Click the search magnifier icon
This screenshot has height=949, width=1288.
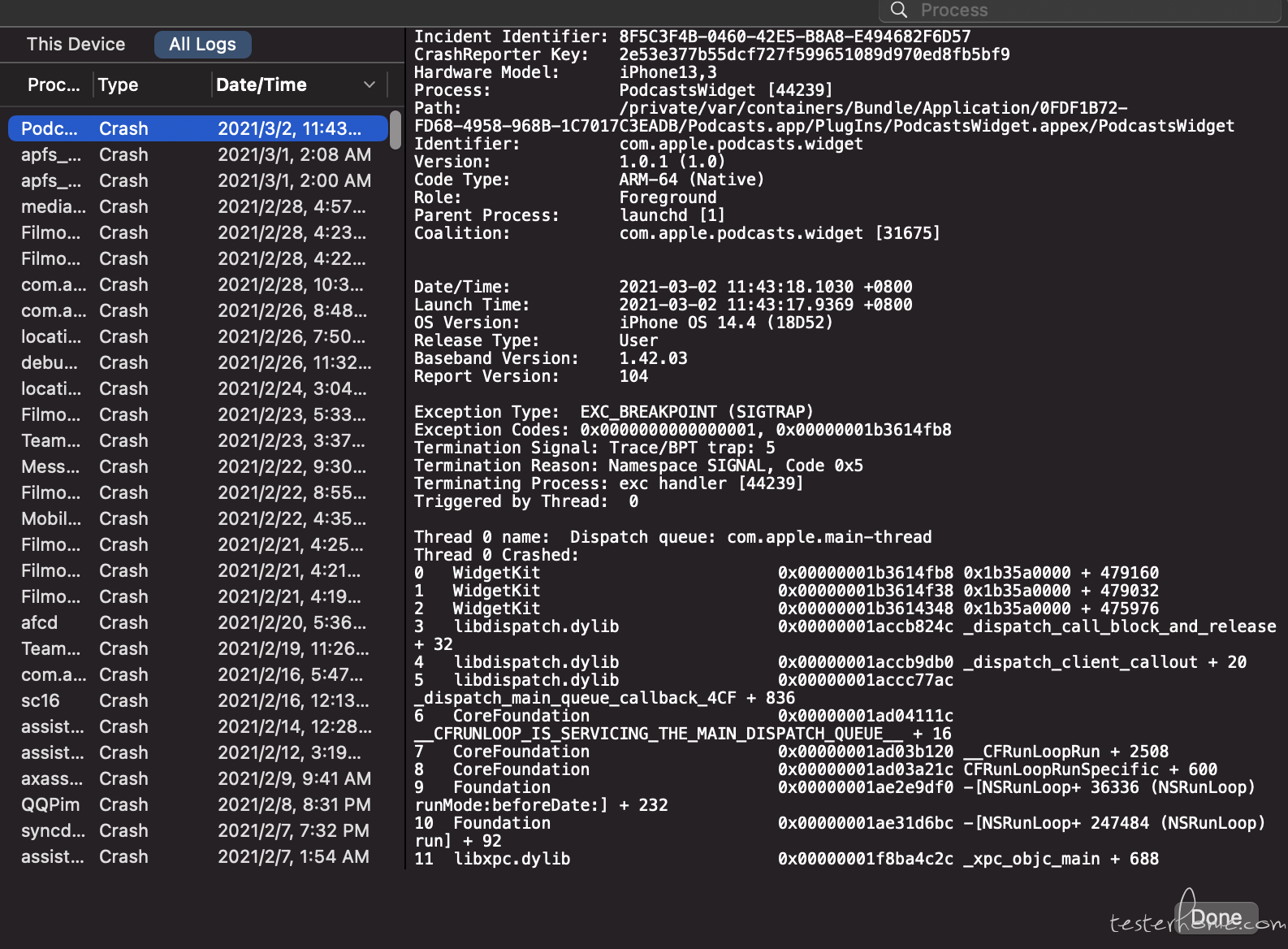click(898, 10)
